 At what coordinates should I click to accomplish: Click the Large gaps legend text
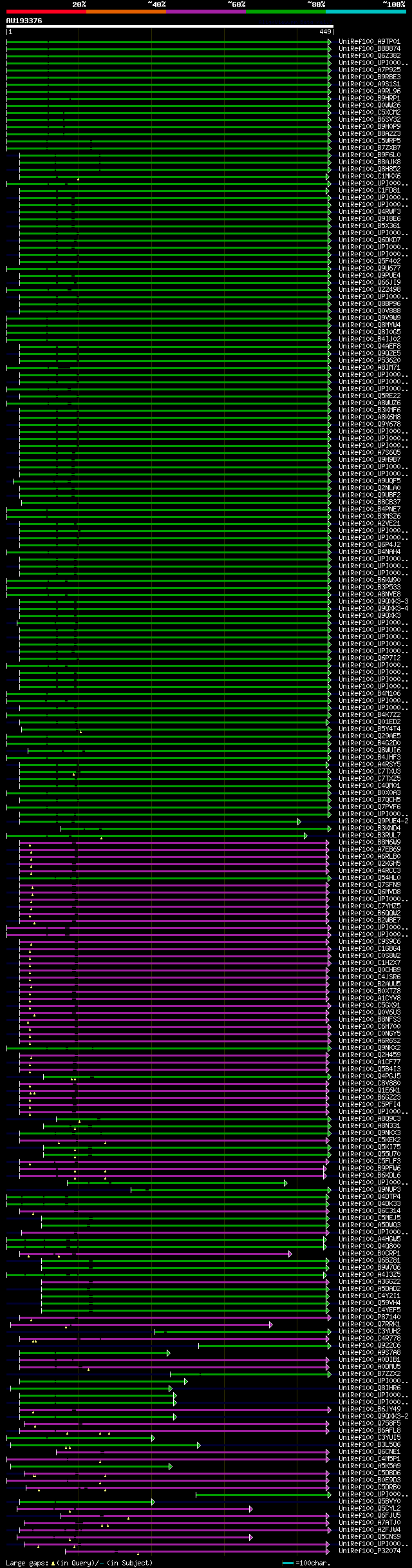click(x=79, y=1563)
